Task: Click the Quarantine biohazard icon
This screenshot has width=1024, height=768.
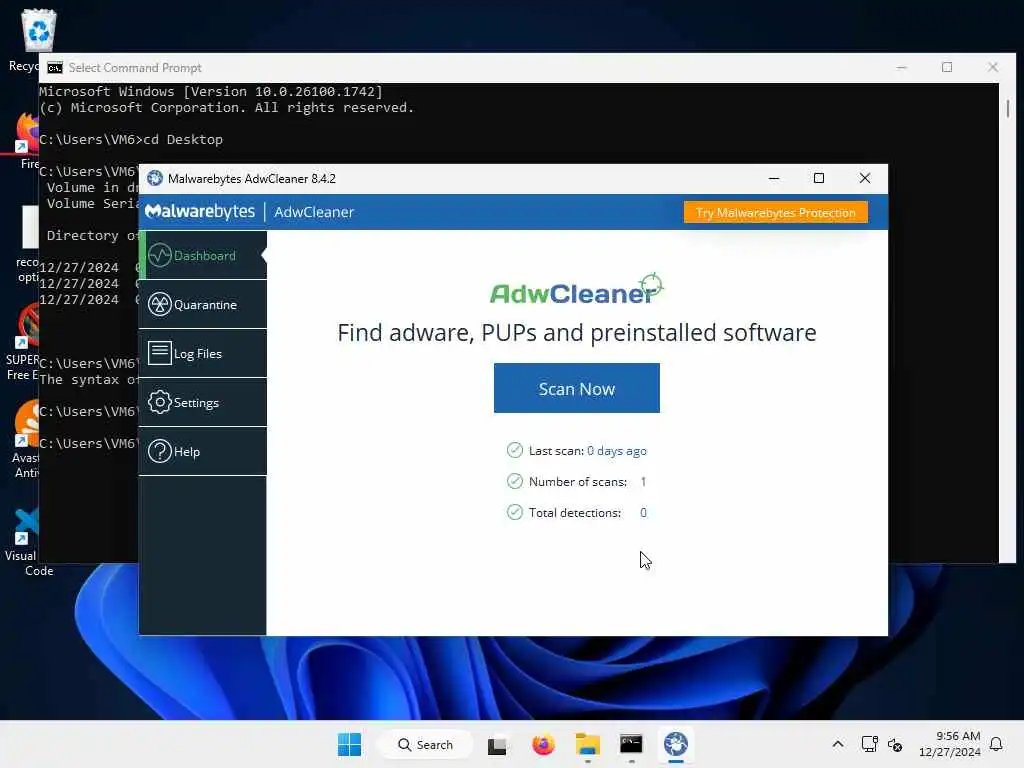Action: pos(159,304)
